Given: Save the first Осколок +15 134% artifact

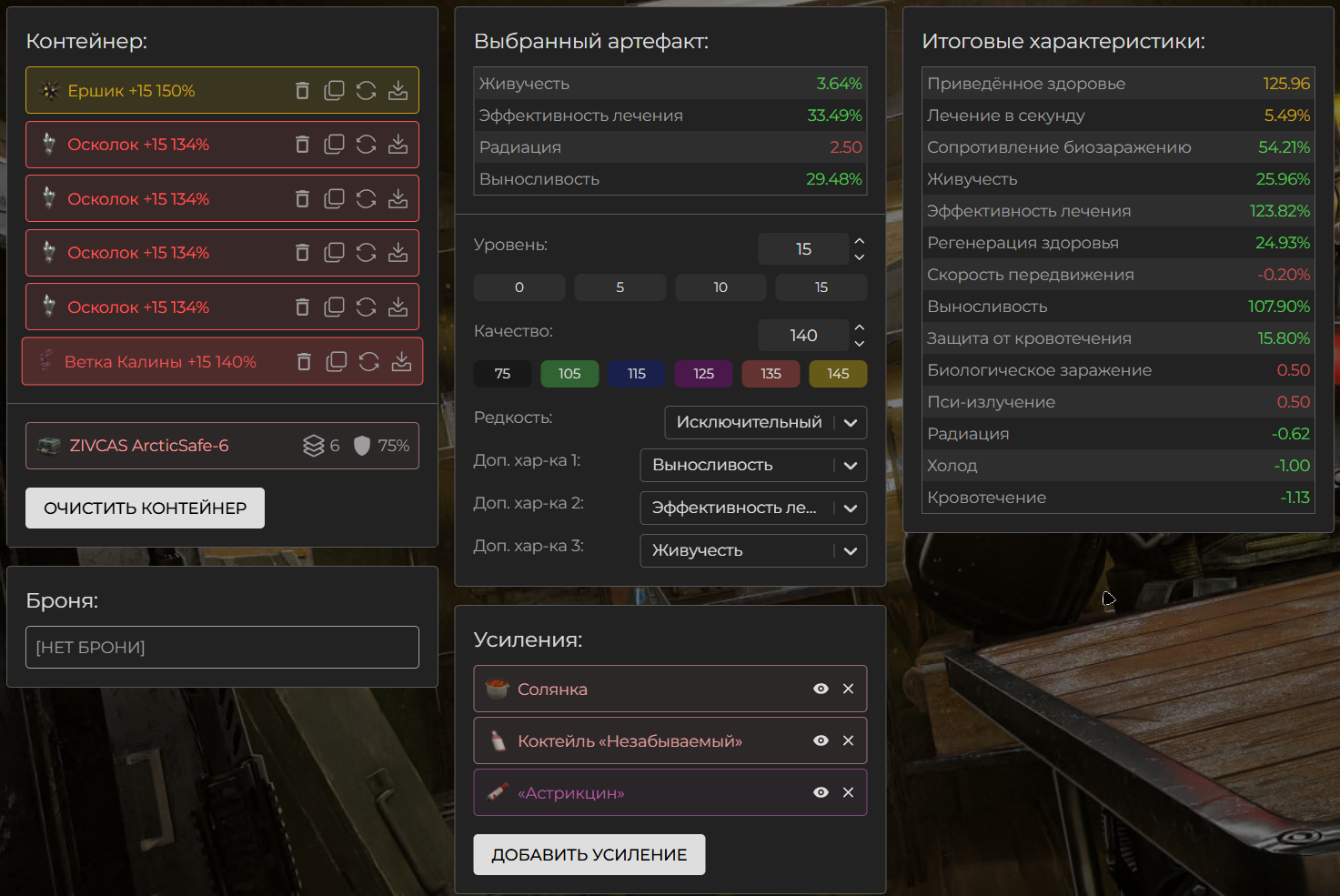Looking at the screenshot, I should click(398, 145).
